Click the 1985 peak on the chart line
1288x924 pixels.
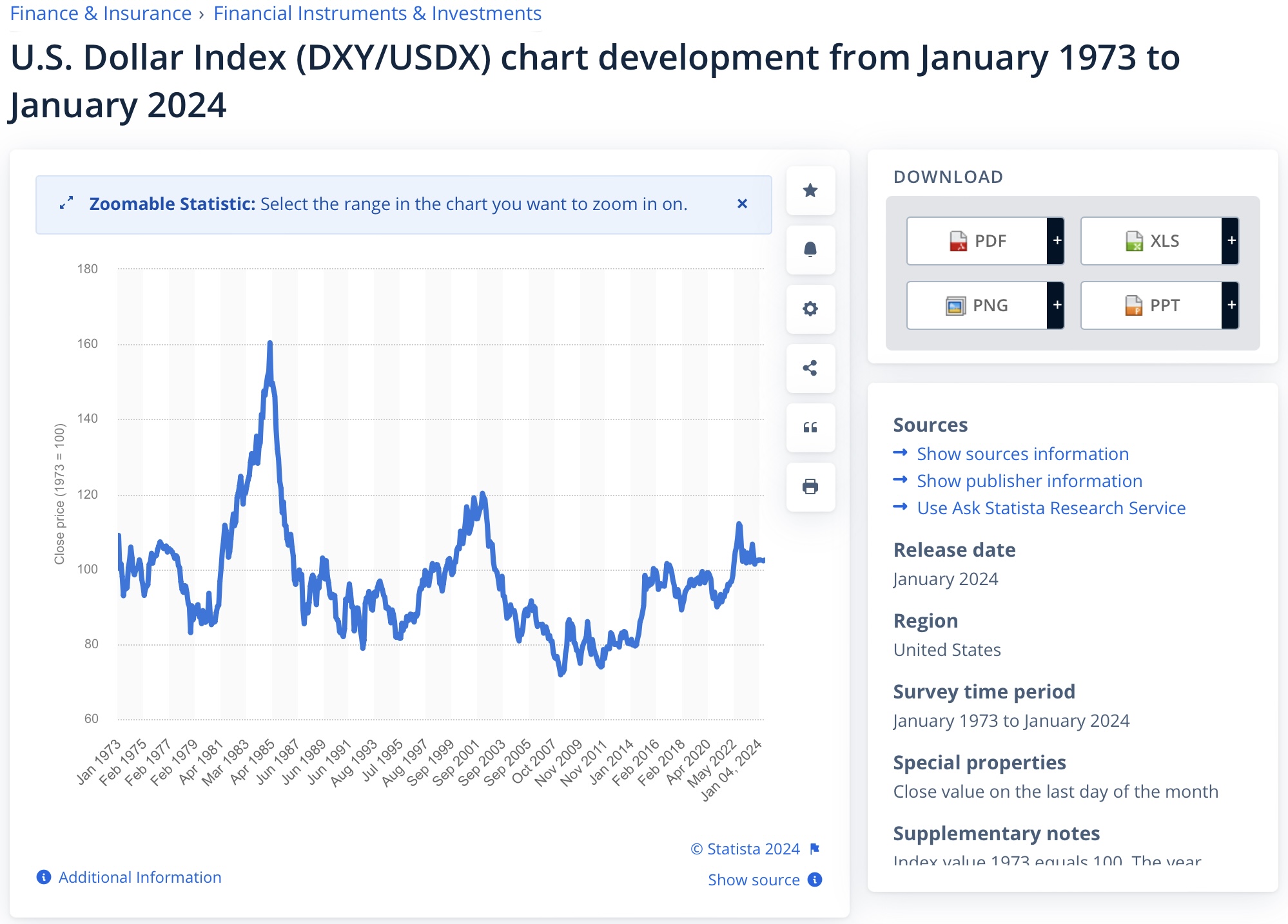point(270,343)
